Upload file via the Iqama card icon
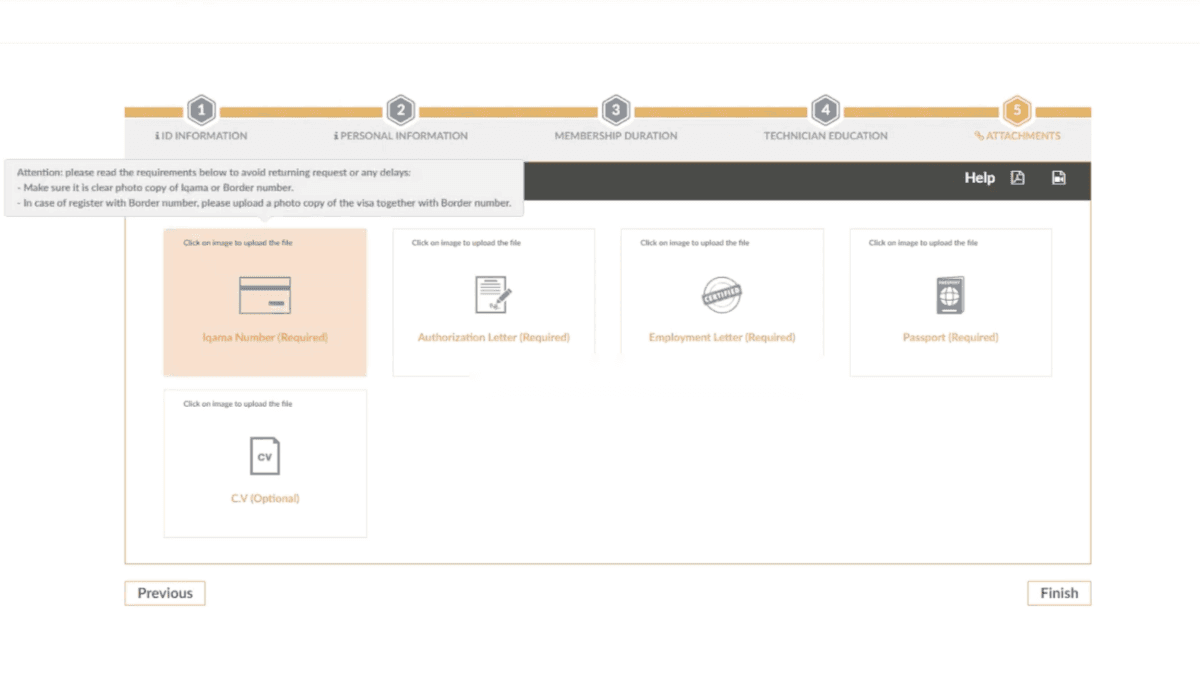 (265, 296)
